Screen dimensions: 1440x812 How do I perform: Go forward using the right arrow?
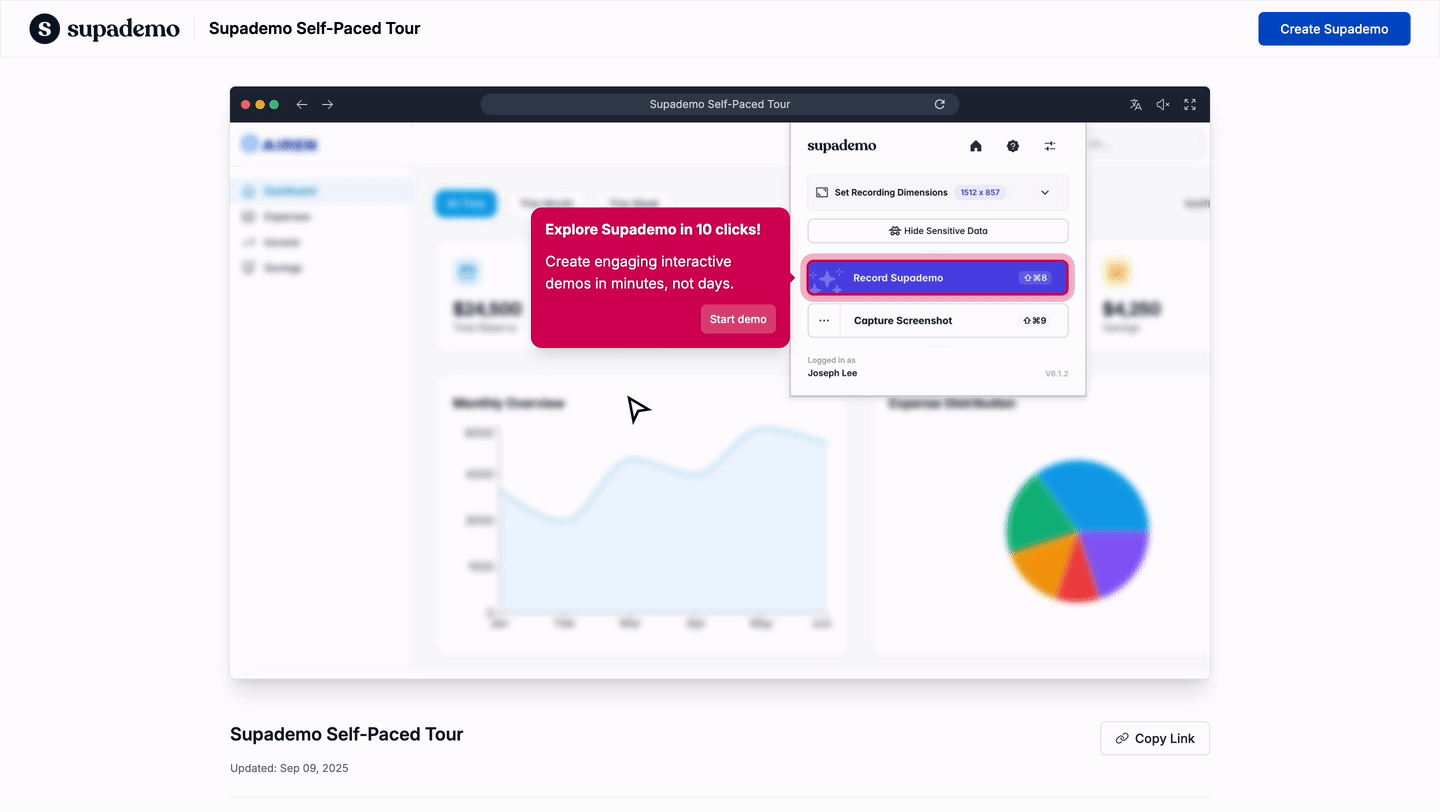pos(327,104)
